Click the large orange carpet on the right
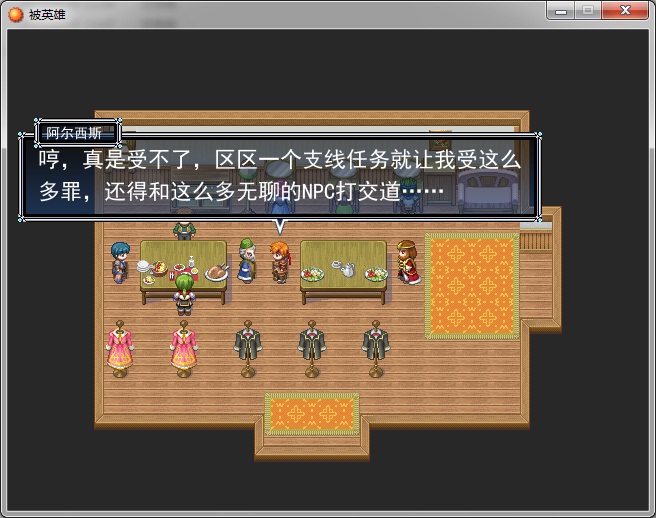Image resolution: width=656 pixels, height=518 pixels. (472, 286)
